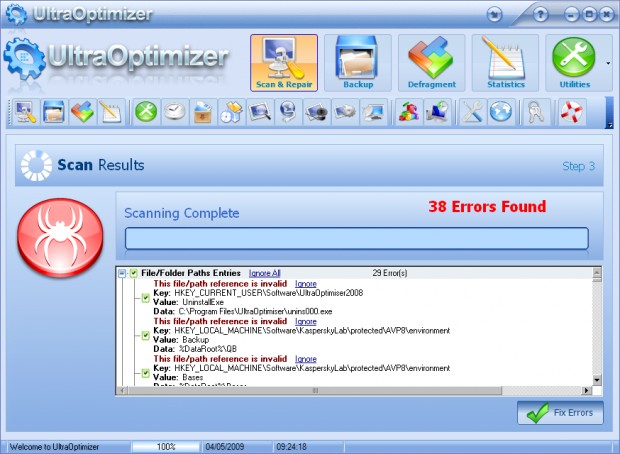Click the monitor with gear toolbar icon

pos(345,112)
